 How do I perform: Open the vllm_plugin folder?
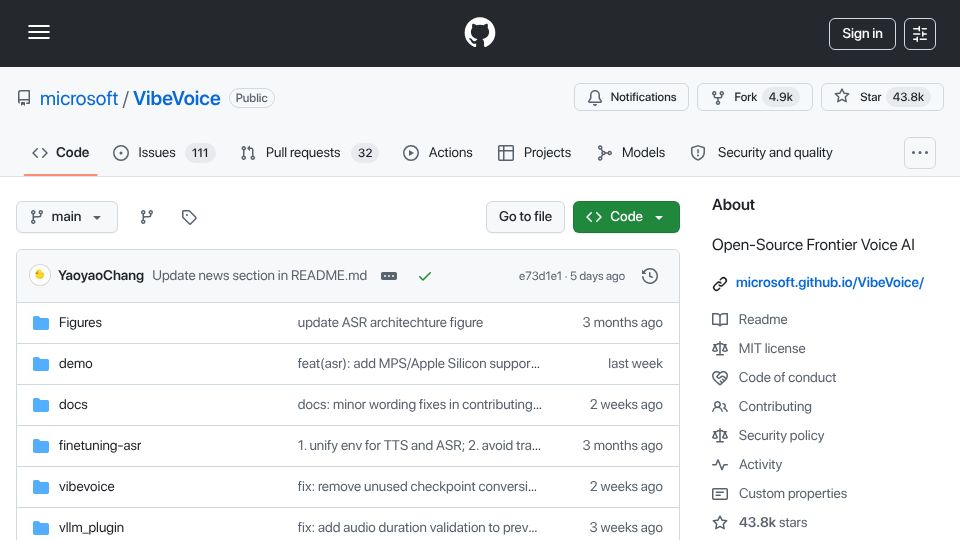(x=91, y=528)
